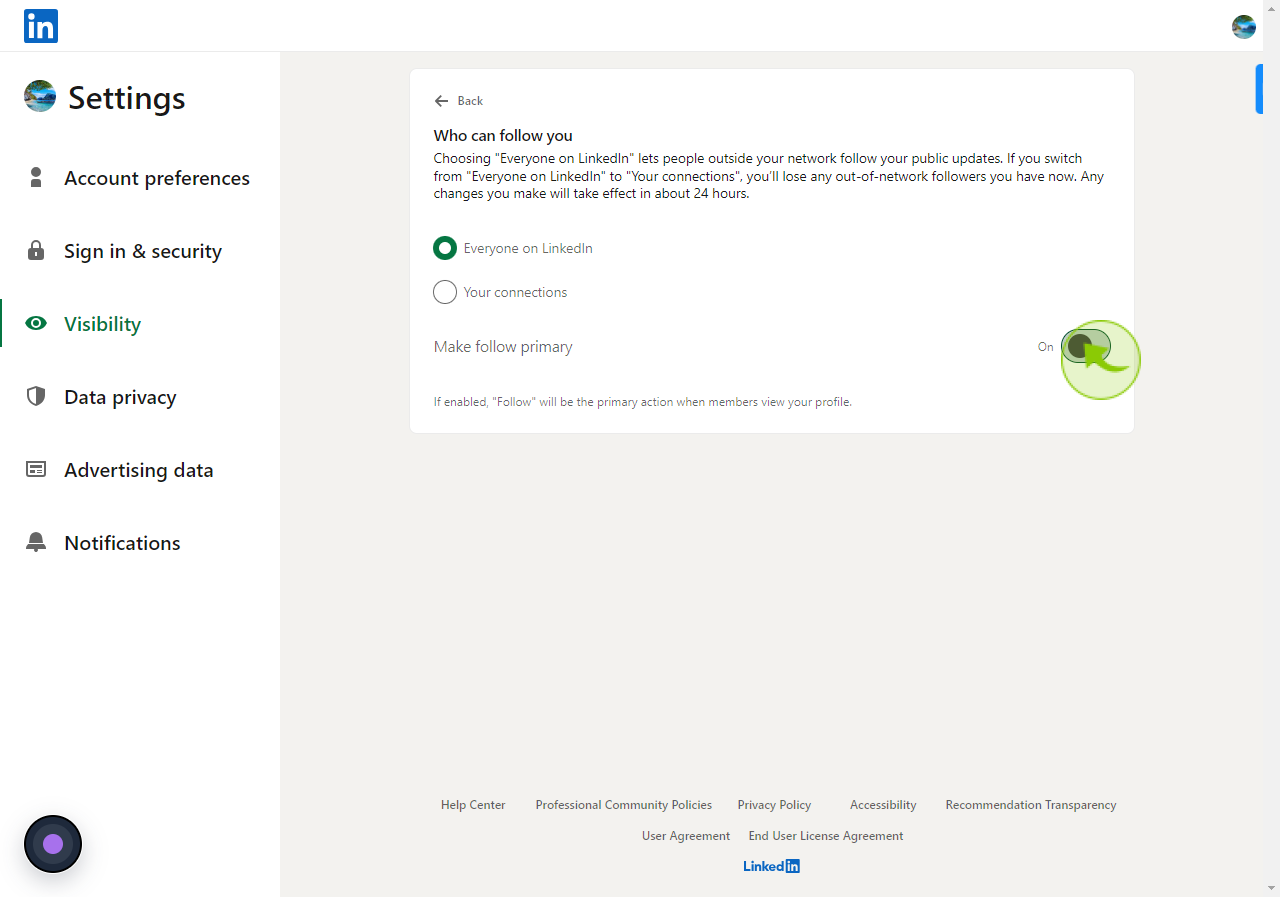Image resolution: width=1280 pixels, height=897 pixels.
Task: Click the 'Who can follow you' heading
Action: 503,136
